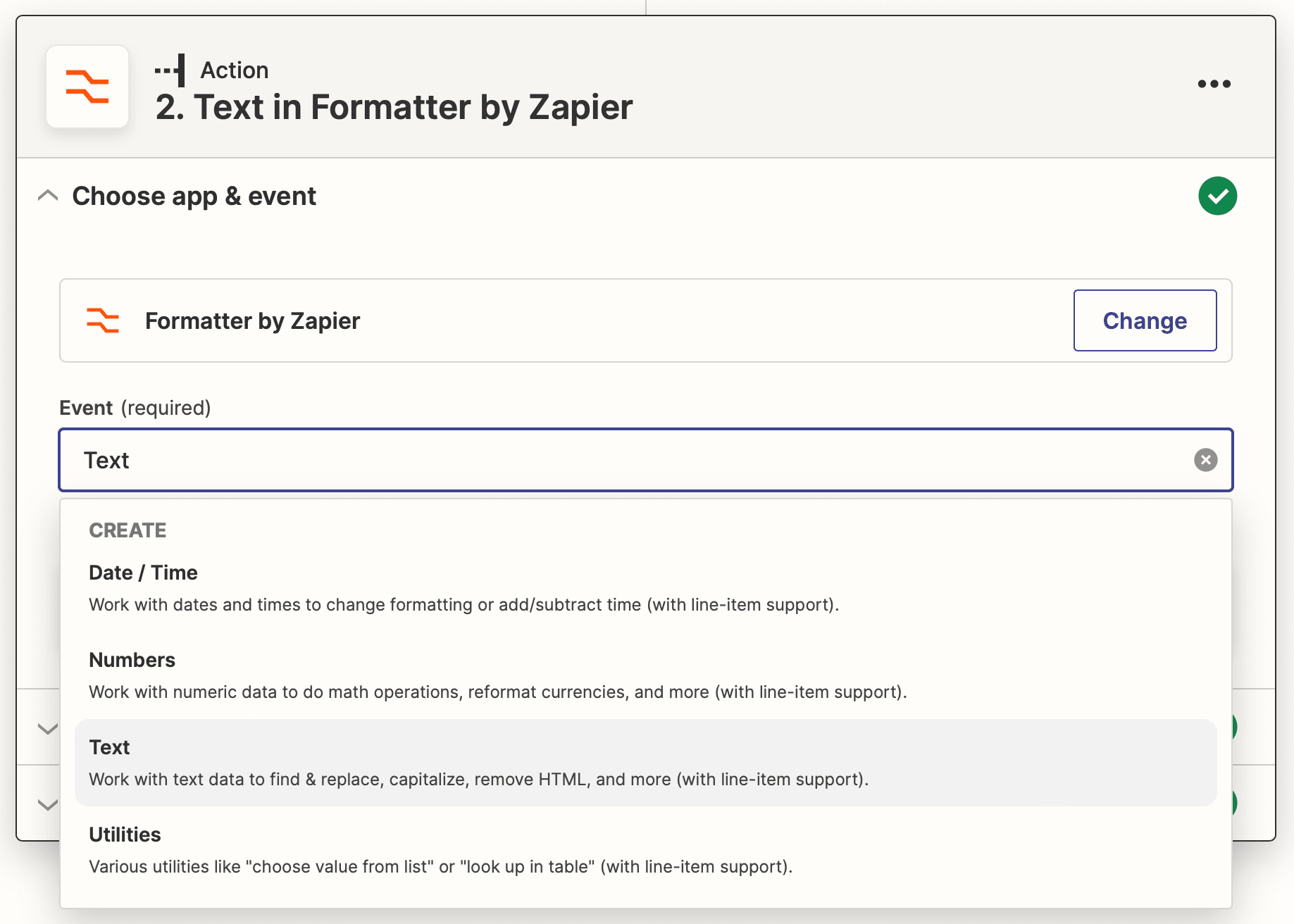
Task: Expand the lower collapsed section chevron
Action: (48, 804)
